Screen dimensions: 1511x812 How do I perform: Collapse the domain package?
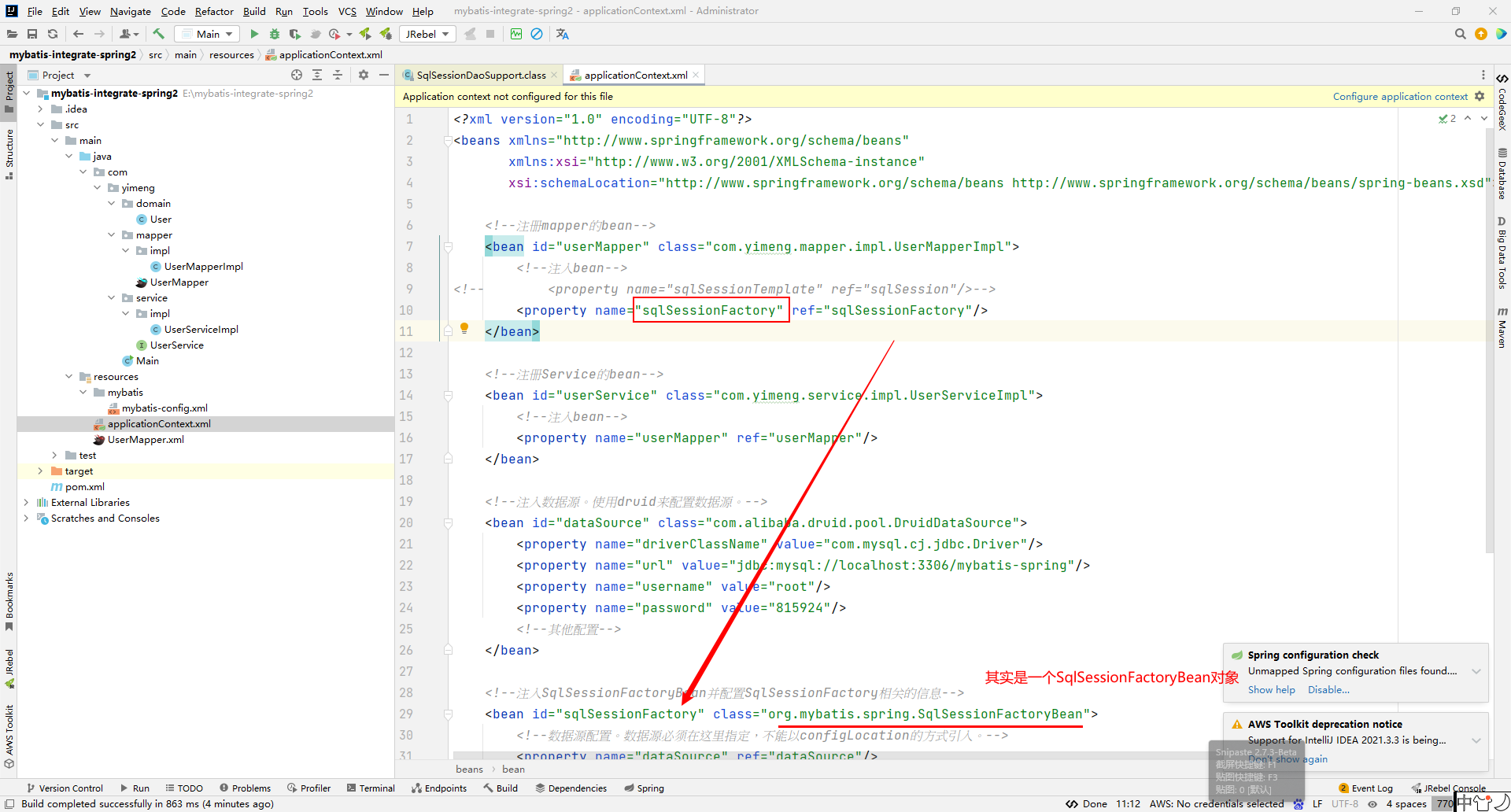(111, 203)
